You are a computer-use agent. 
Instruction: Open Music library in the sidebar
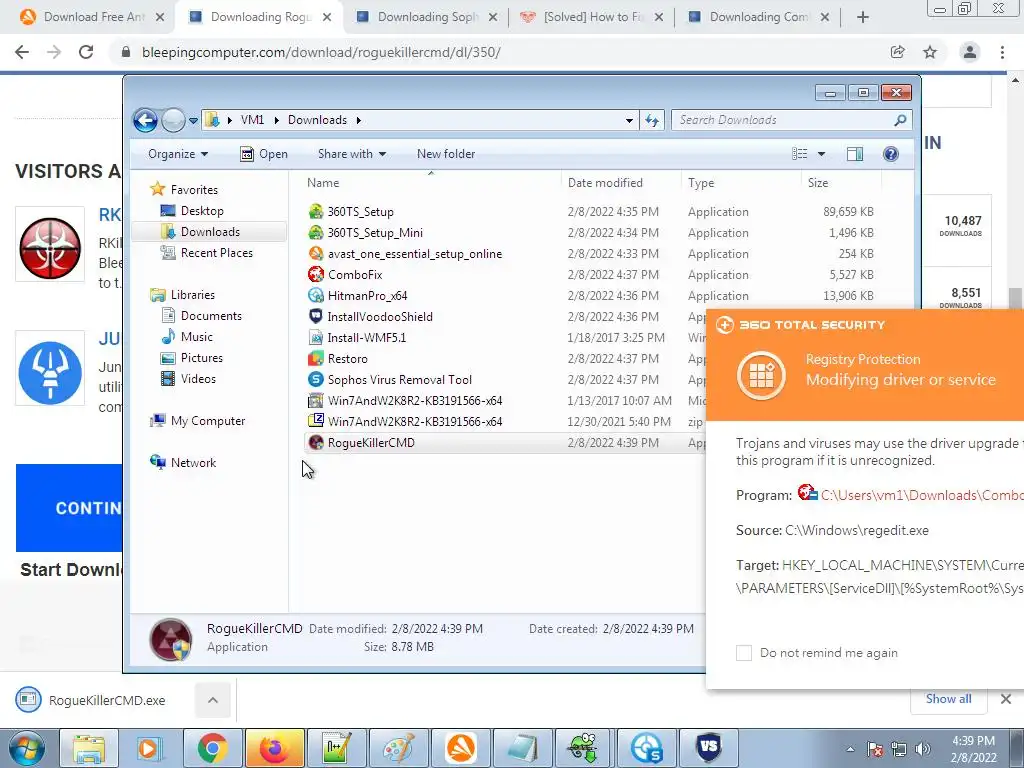coord(197,337)
